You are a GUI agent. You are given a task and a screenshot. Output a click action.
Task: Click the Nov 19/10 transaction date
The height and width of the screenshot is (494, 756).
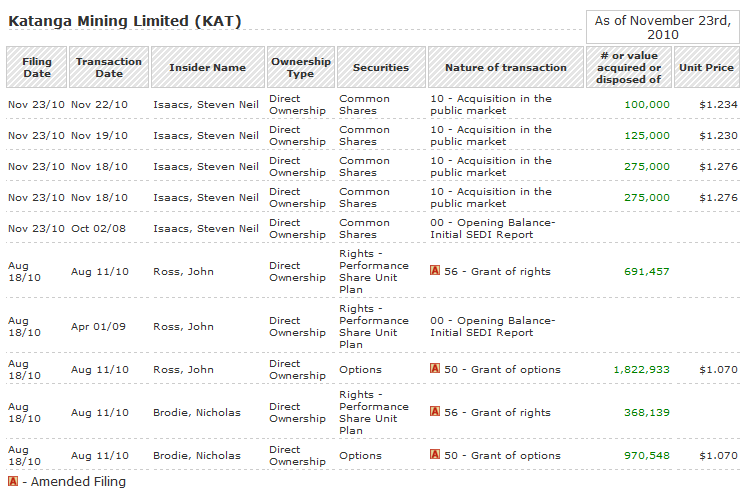point(99,136)
